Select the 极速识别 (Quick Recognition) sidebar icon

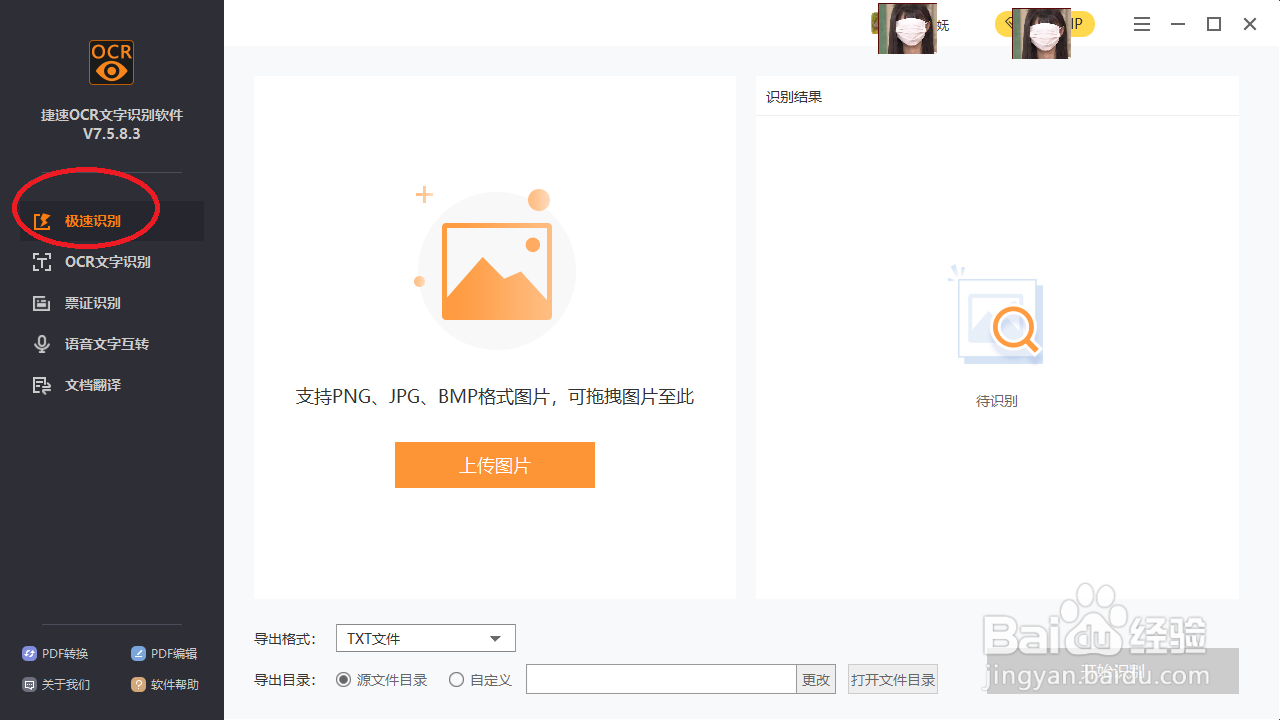95,220
